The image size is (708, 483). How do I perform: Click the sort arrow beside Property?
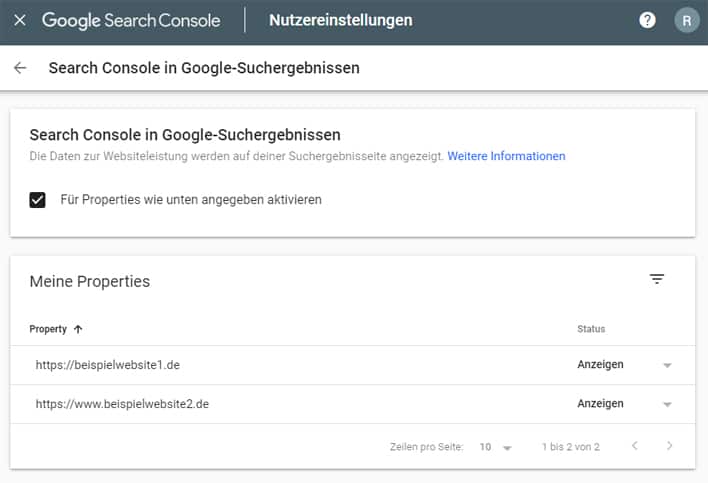(x=78, y=329)
